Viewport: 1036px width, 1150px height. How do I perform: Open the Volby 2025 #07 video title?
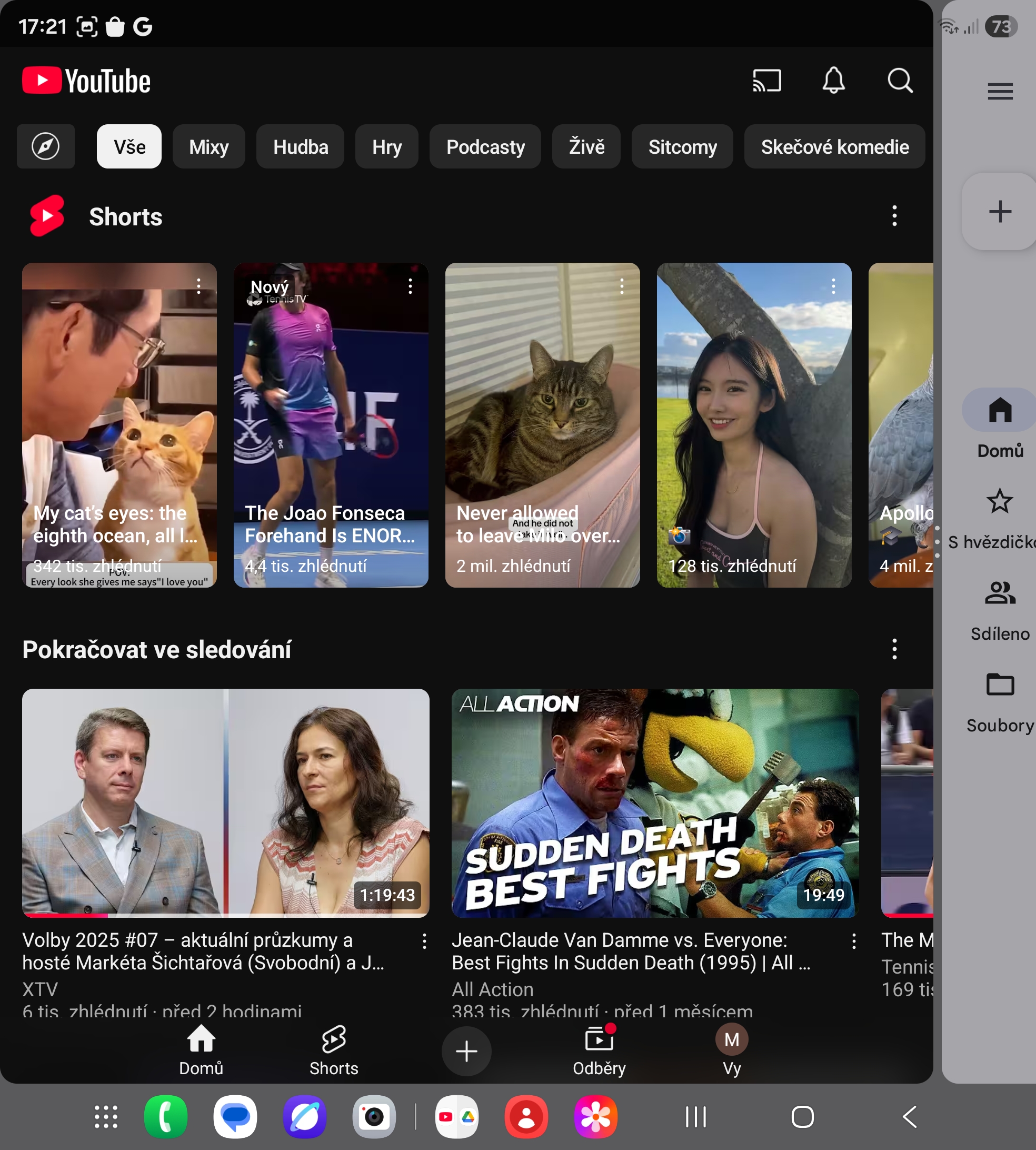click(x=203, y=951)
